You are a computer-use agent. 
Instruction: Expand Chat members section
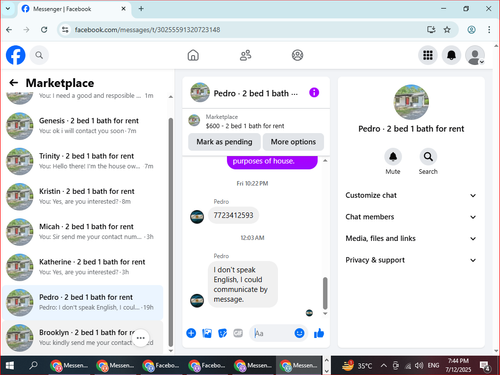click(x=411, y=217)
